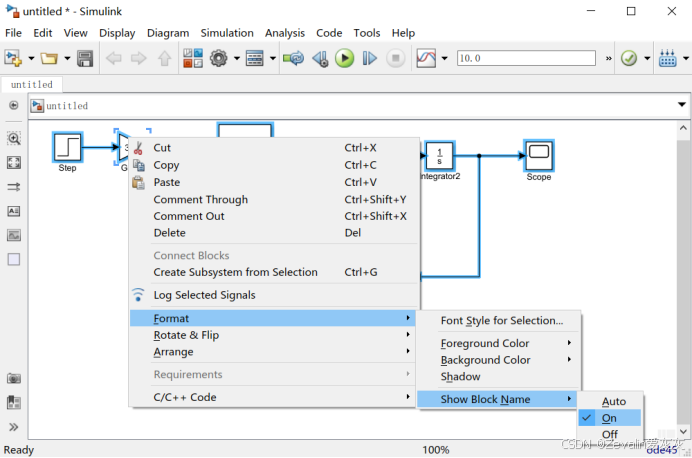Expand the left palette double chevron
The image size is (692, 458).
click(x=14, y=427)
